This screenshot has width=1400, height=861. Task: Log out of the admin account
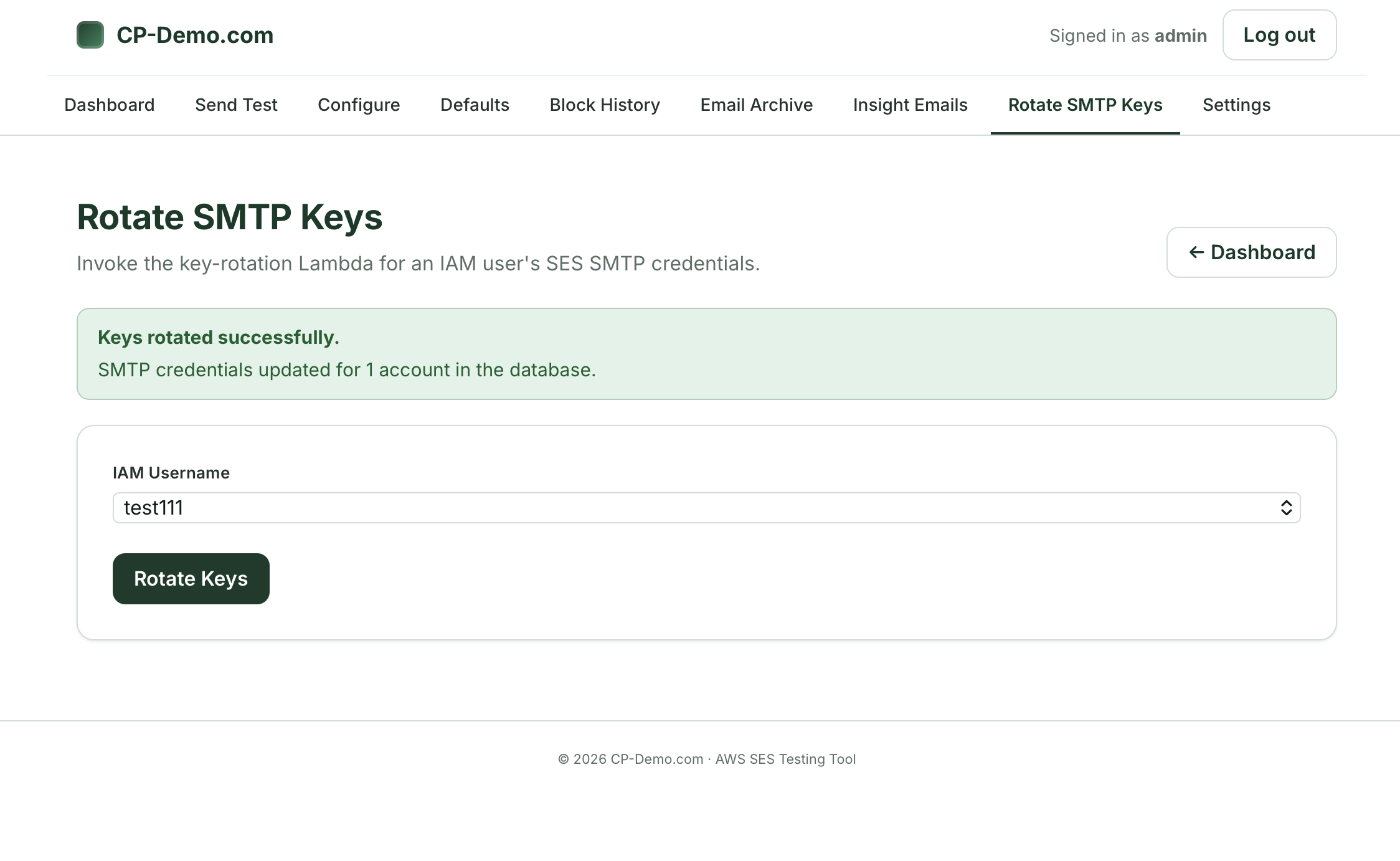[x=1279, y=35]
